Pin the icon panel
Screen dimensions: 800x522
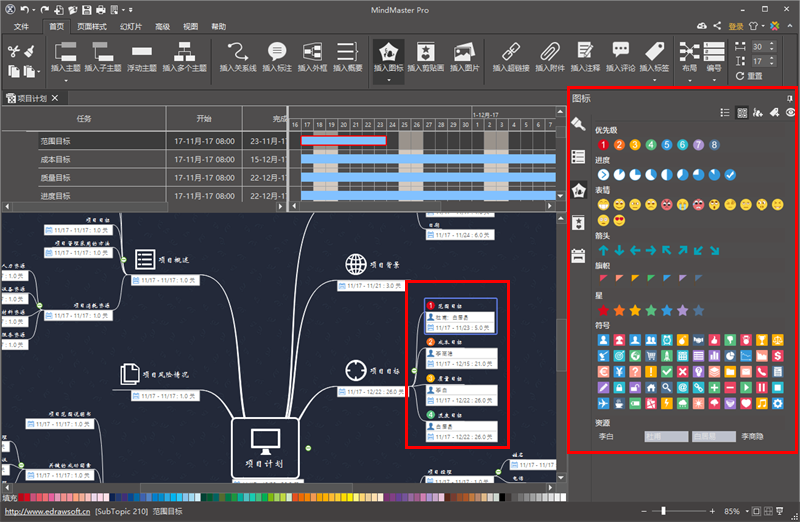click(x=789, y=98)
